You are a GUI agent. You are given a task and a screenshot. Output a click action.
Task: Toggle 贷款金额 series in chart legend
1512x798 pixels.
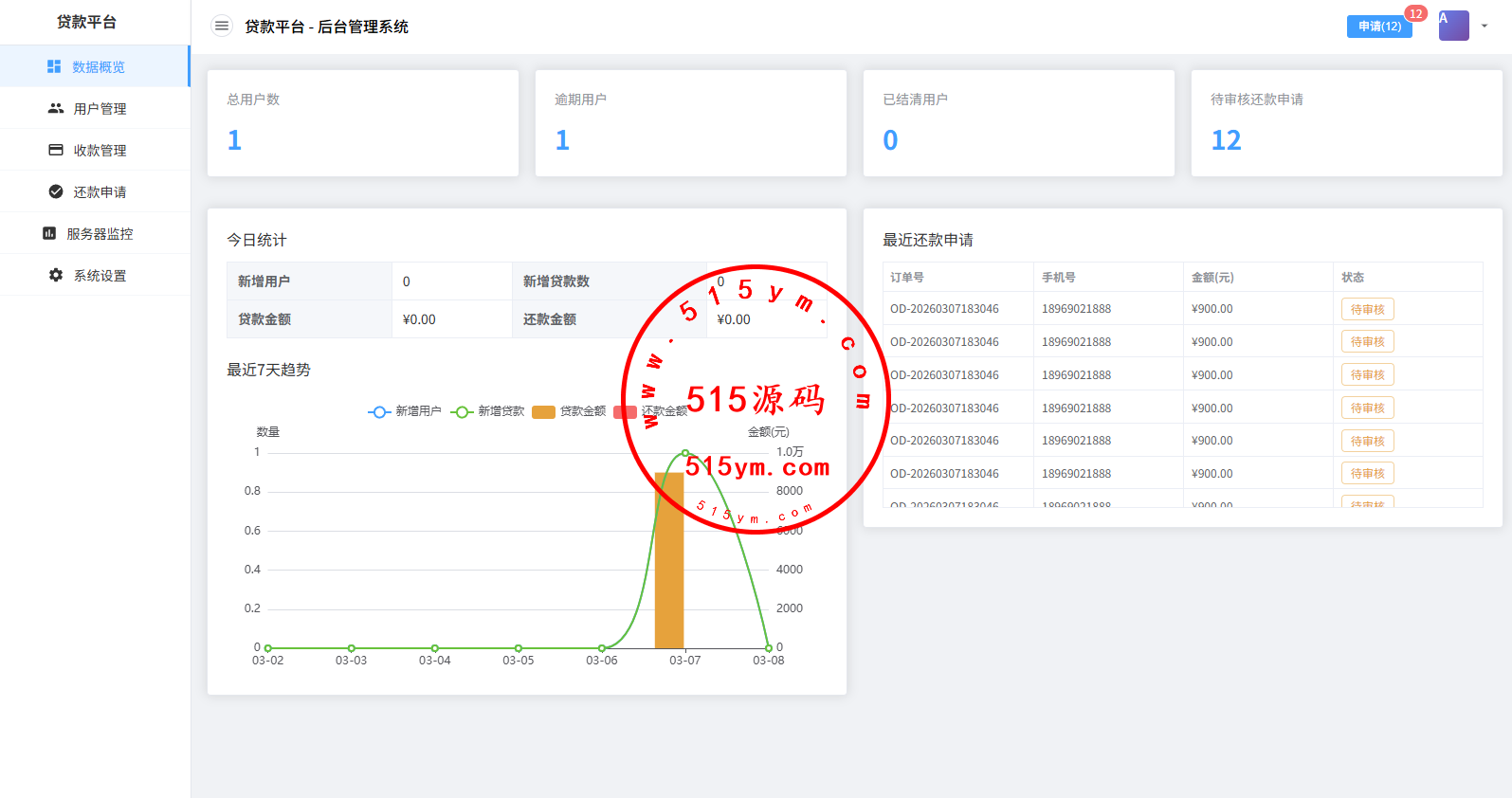coord(569,411)
